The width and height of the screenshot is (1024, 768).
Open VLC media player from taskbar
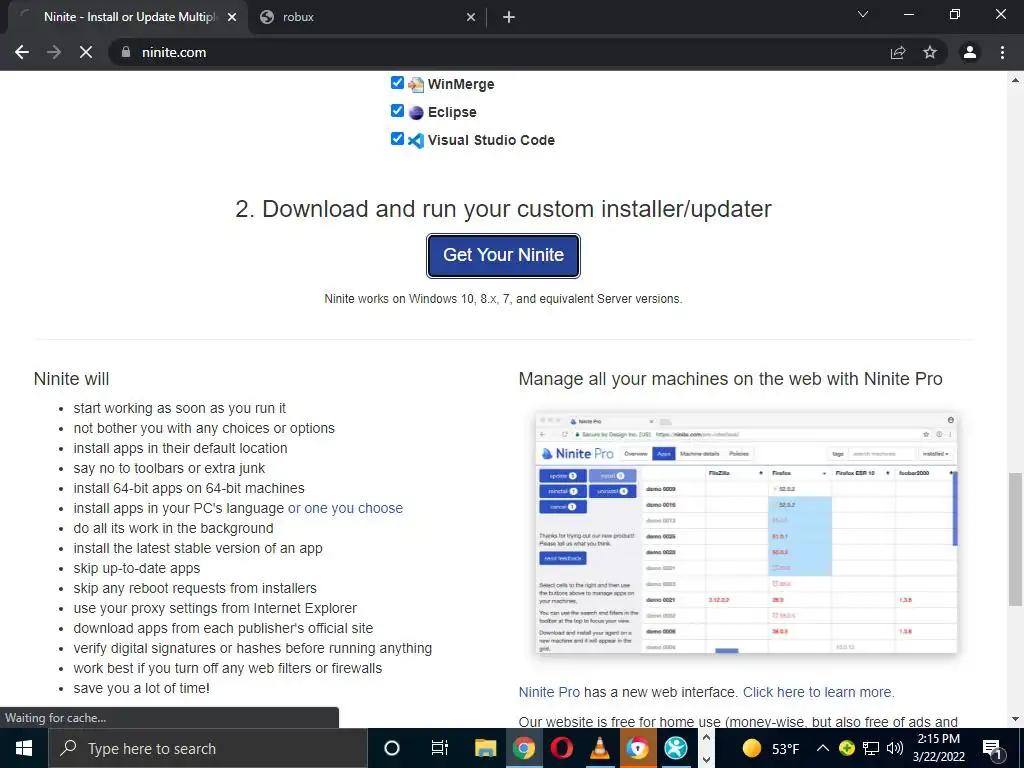pyautogui.click(x=600, y=748)
